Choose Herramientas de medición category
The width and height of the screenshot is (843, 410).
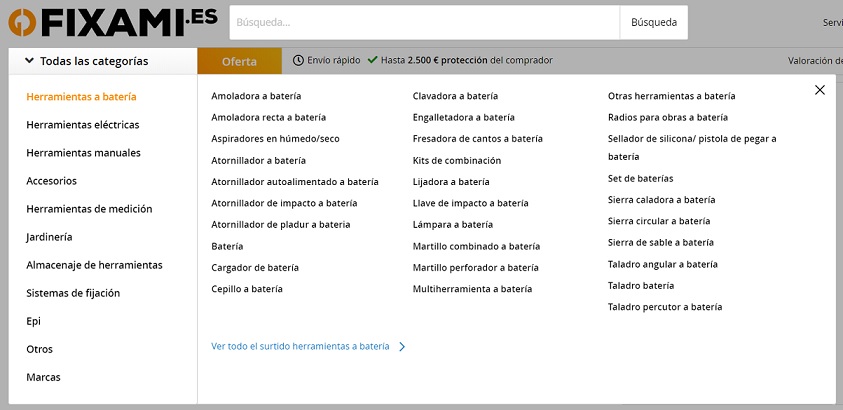(x=89, y=209)
